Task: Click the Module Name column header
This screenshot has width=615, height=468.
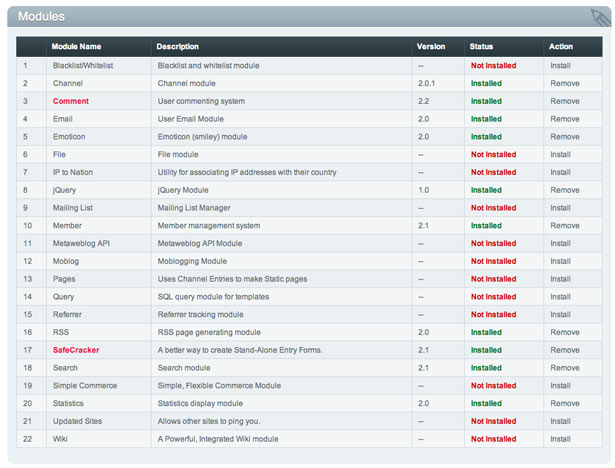Action: (x=76, y=46)
